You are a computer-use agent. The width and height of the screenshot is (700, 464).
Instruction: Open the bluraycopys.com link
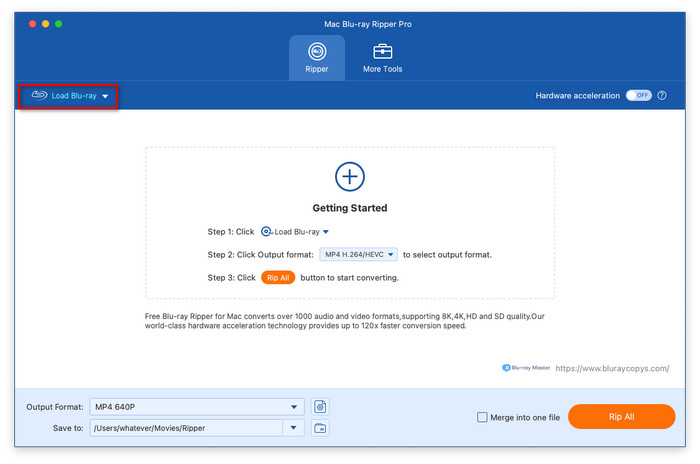click(x=611, y=368)
